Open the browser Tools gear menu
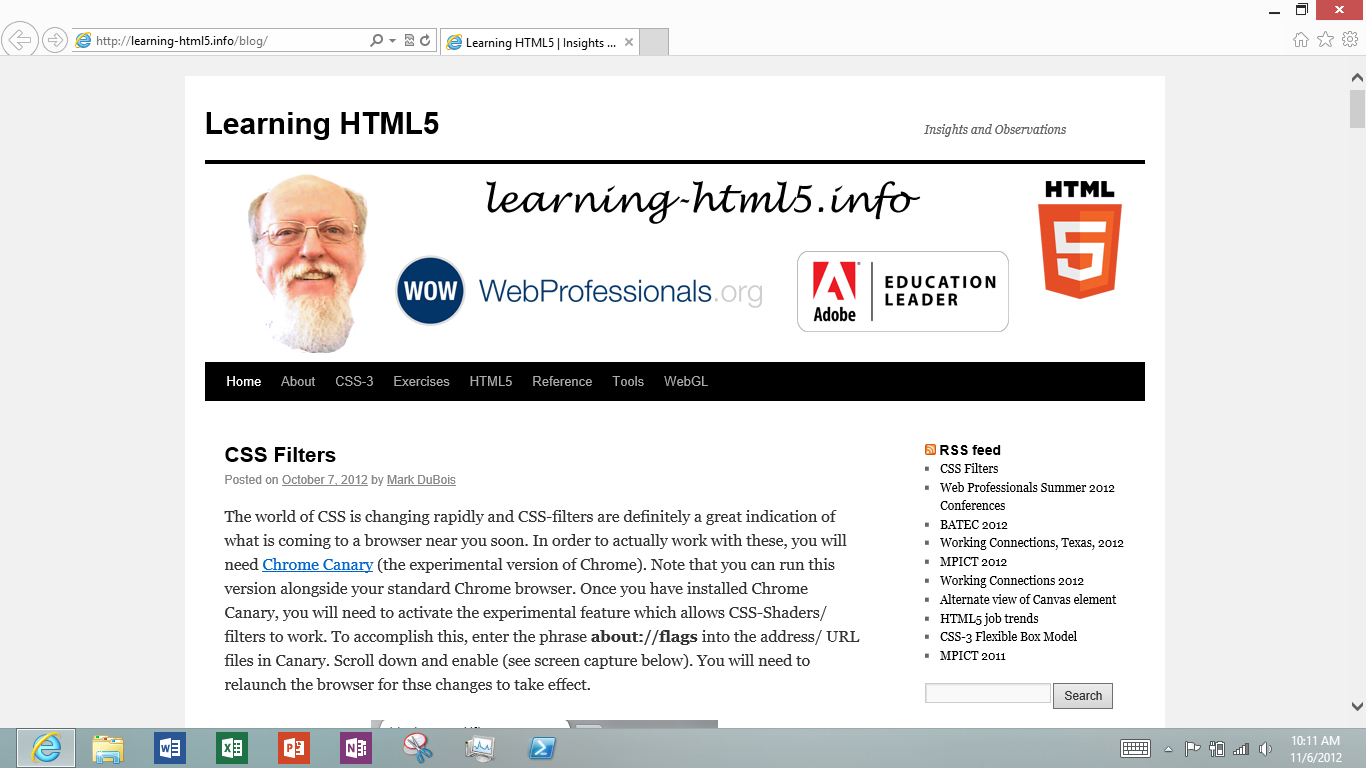Viewport: 1366px width, 768px height. (1350, 40)
